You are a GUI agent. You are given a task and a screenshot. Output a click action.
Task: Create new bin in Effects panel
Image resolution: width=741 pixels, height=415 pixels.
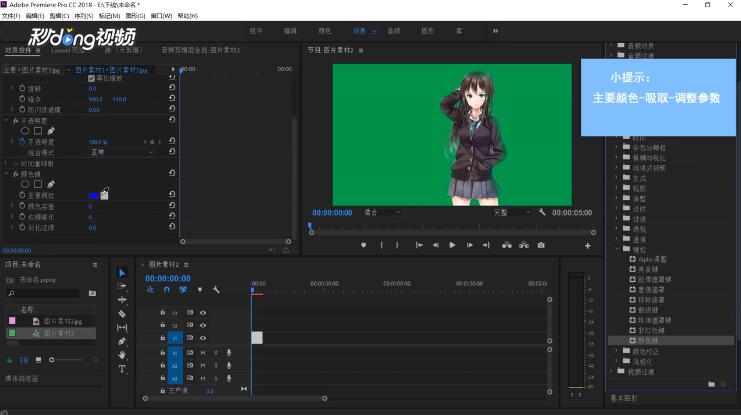[x=711, y=384]
